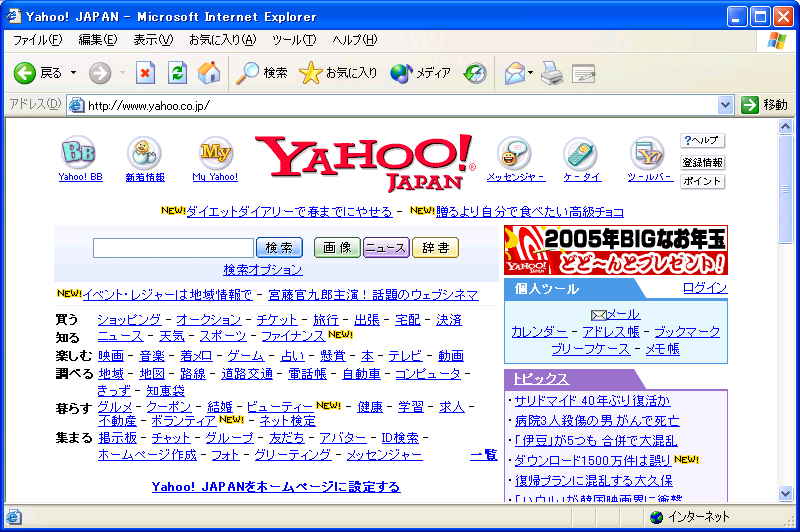
Task: Click the 2005年BIGなお年玉 banner
Action: point(616,250)
